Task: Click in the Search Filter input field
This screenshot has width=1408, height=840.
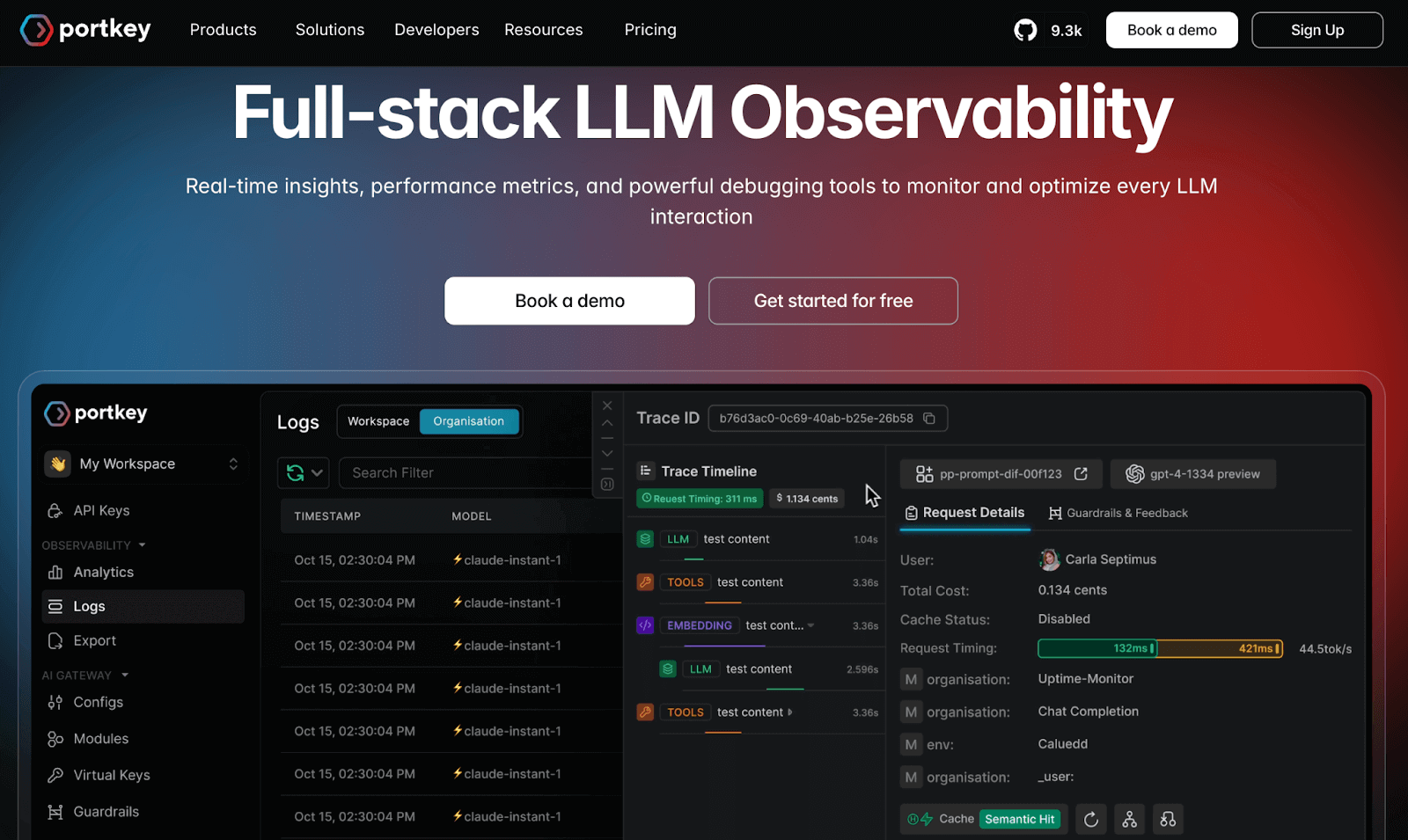Action: coord(466,473)
